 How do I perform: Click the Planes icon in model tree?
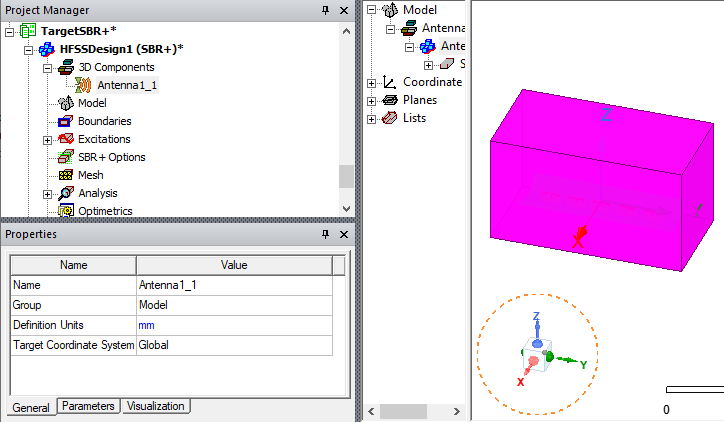[x=388, y=100]
